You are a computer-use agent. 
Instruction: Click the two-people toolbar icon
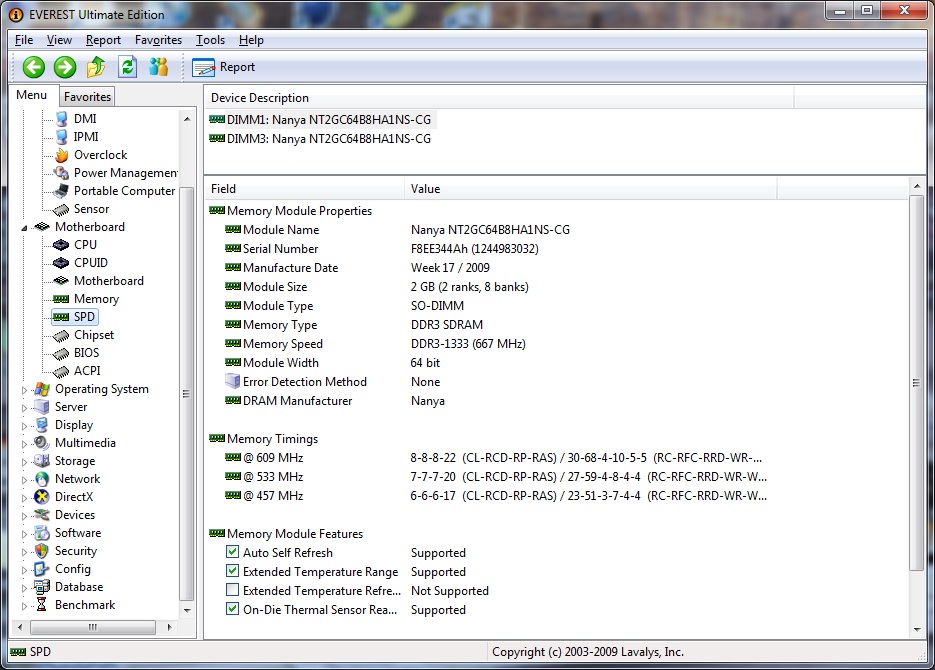coord(159,67)
